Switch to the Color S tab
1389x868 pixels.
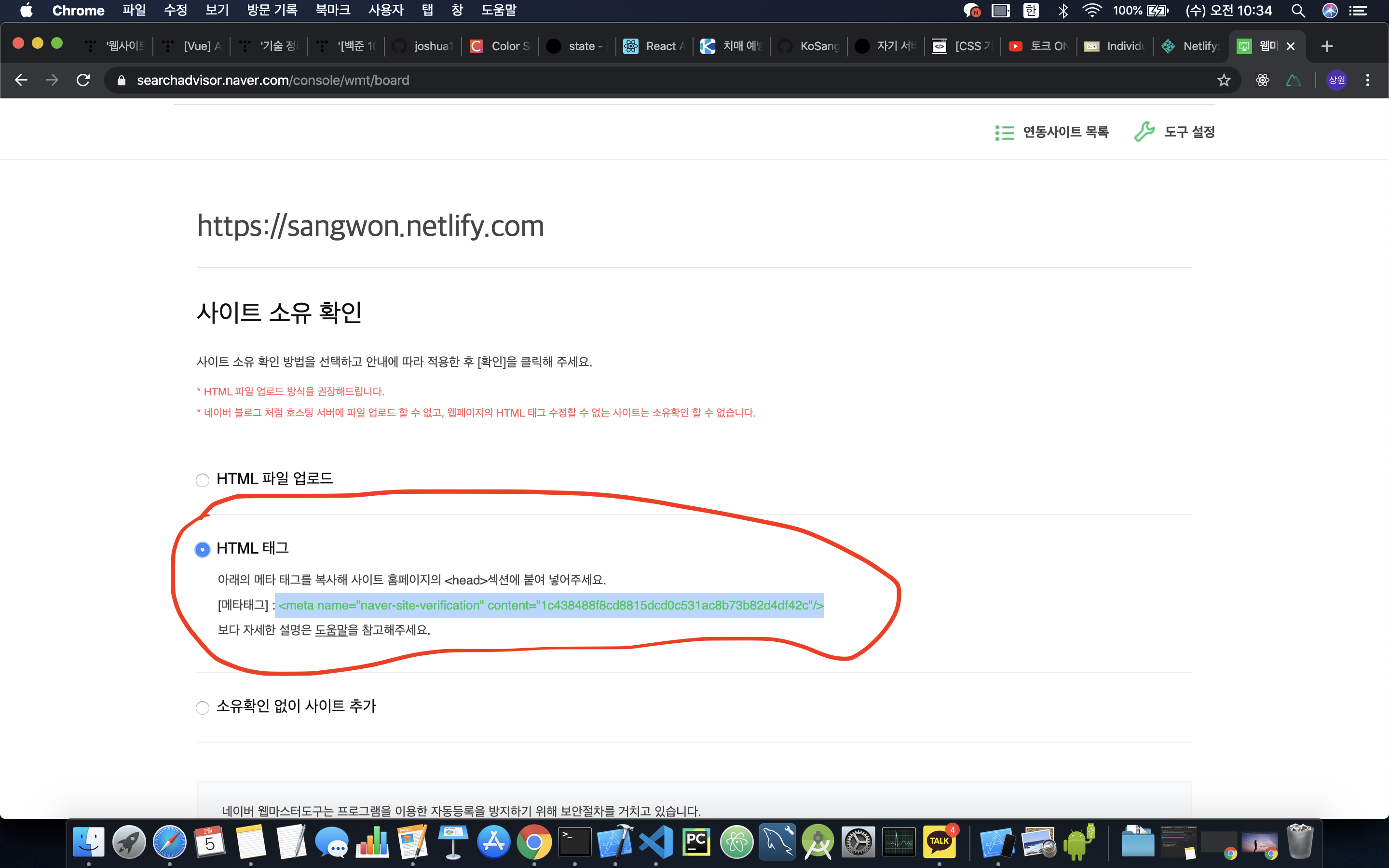(500, 46)
